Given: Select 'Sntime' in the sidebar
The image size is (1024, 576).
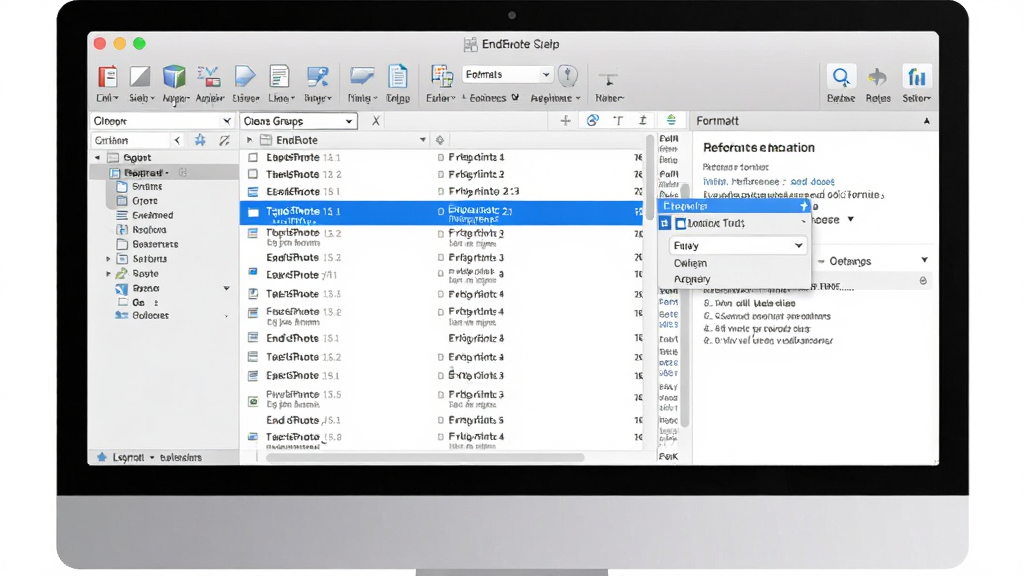Looking at the screenshot, I should coord(147,186).
